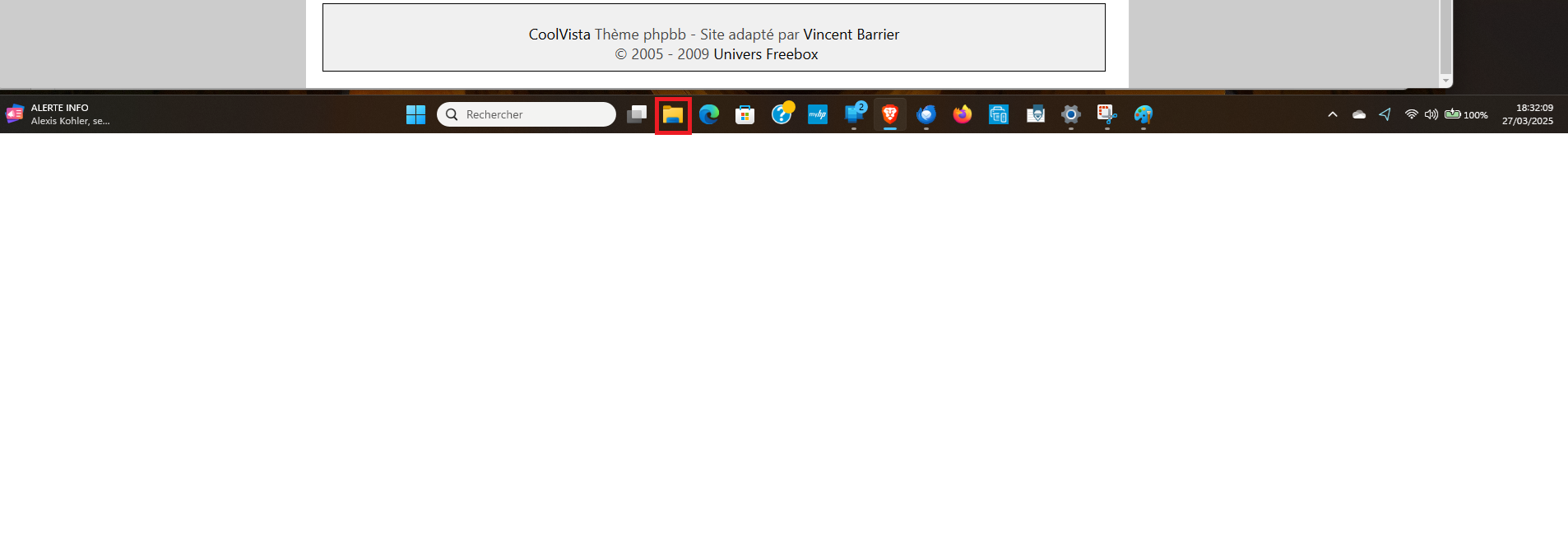This screenshot has height=533, width=1568.
Task: Click the vertical scrollbar thumb
Action: point(1446,37)
